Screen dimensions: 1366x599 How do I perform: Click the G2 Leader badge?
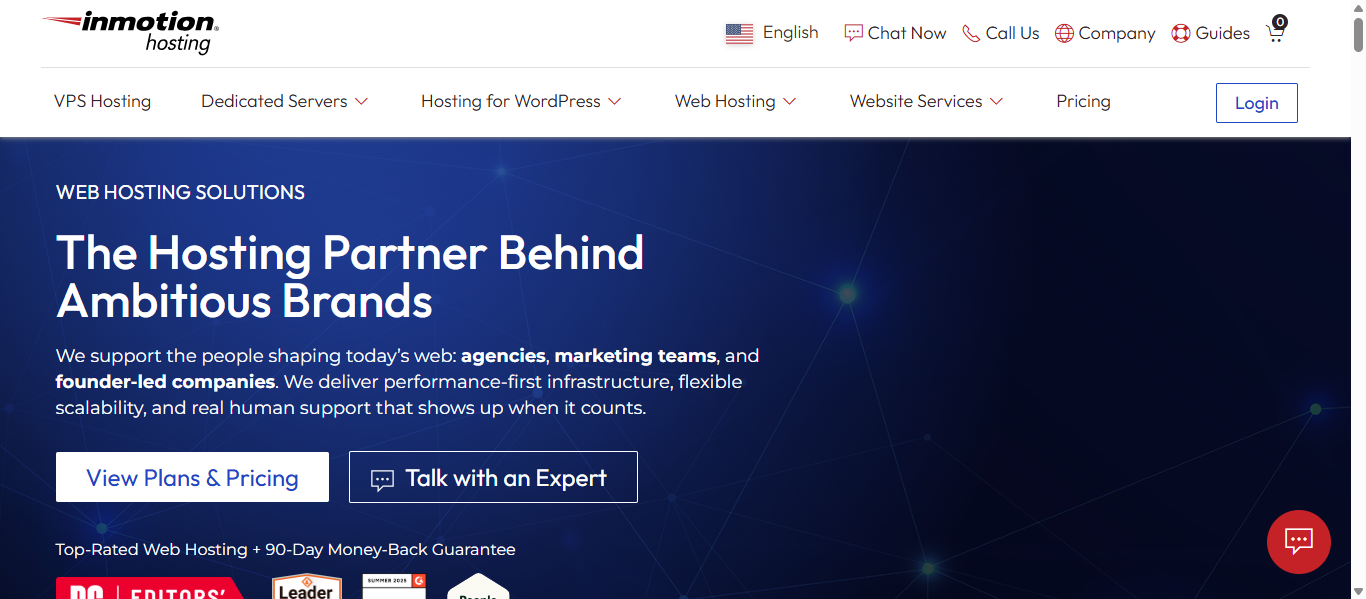(x=306, y=587)
